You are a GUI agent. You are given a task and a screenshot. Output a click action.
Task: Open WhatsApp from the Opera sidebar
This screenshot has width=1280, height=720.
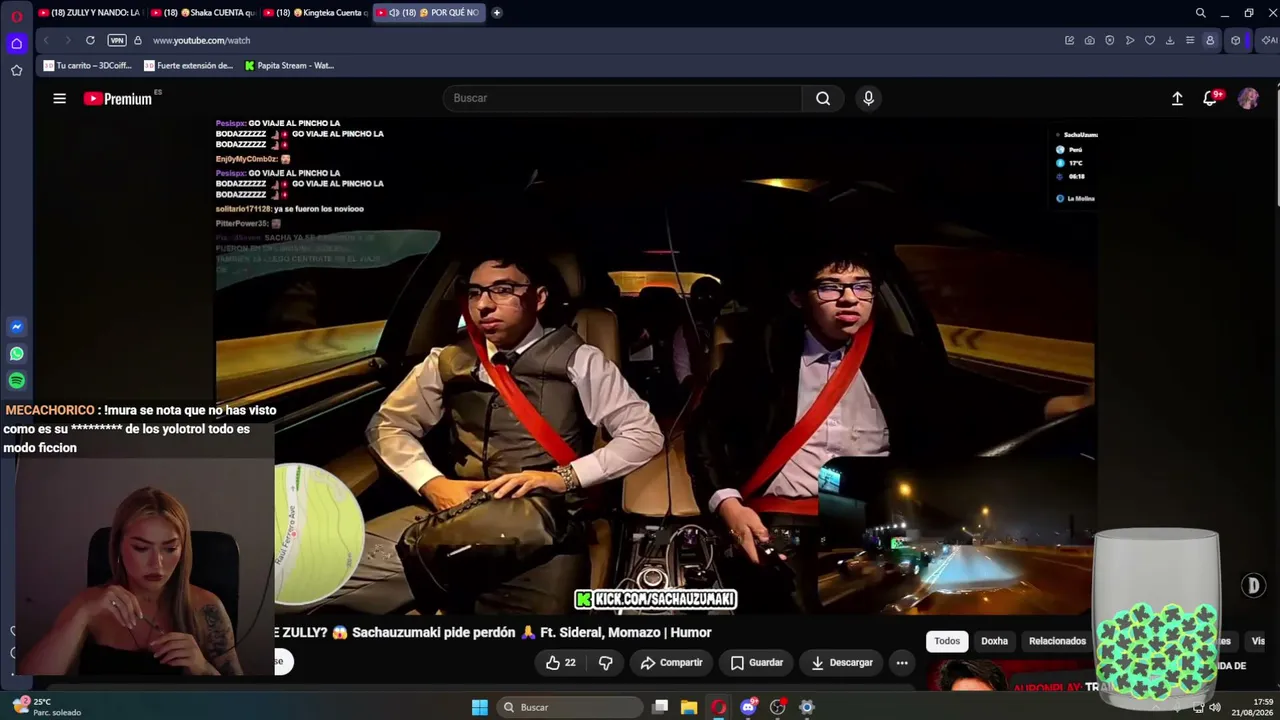coord(16,354)
